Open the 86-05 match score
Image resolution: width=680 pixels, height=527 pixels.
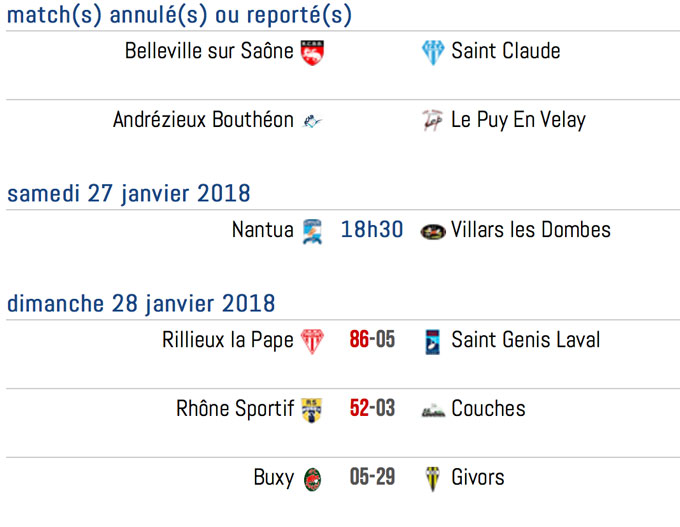tap(372, 339)
